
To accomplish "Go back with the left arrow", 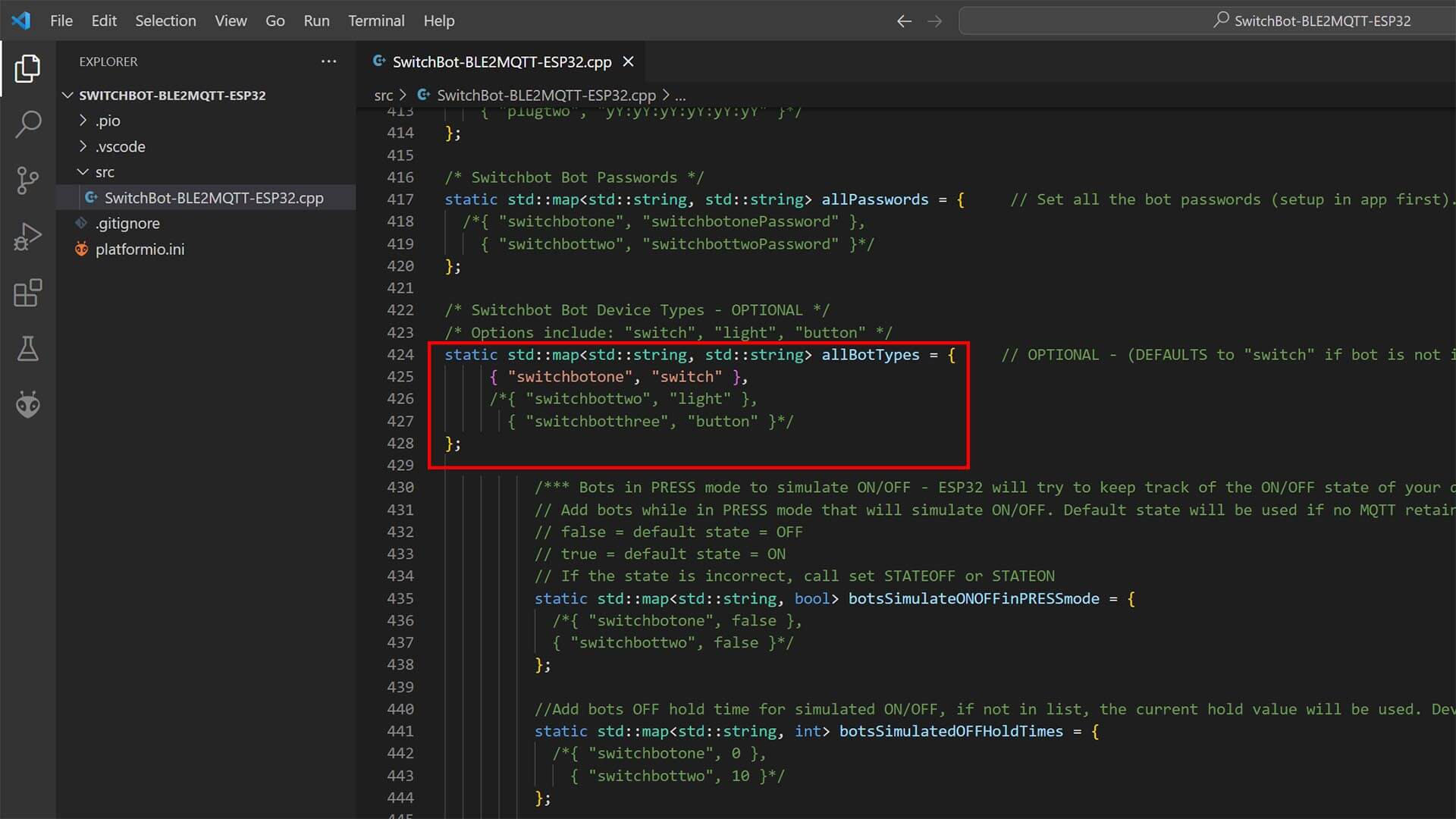I will click(904, 21).
